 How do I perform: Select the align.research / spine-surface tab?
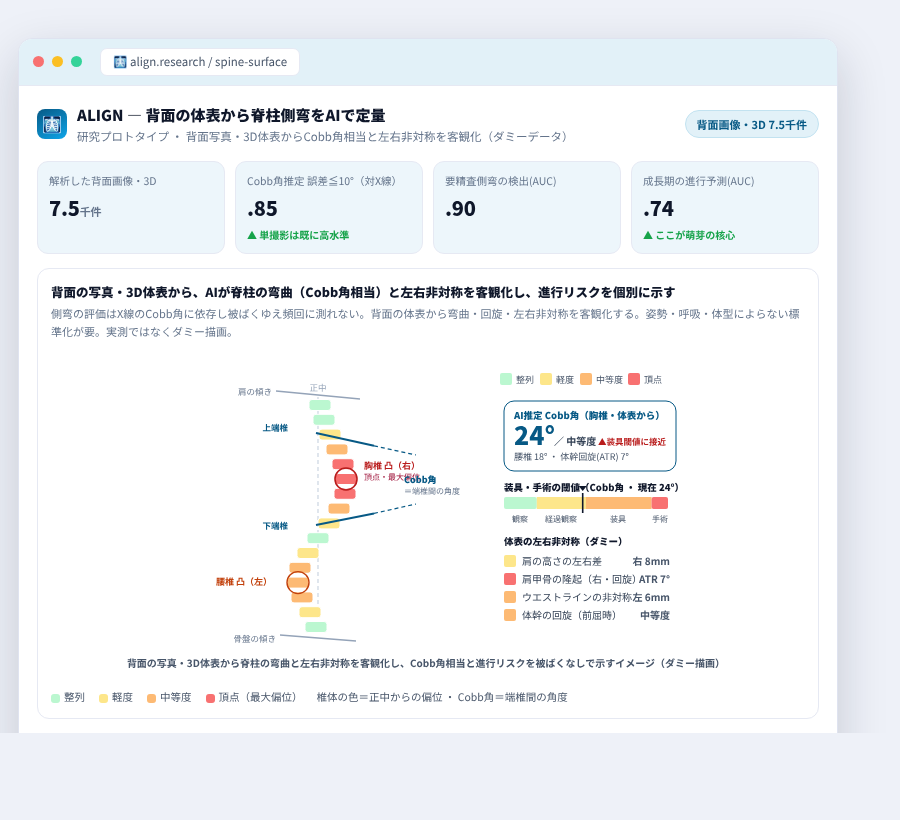(200, 62)
